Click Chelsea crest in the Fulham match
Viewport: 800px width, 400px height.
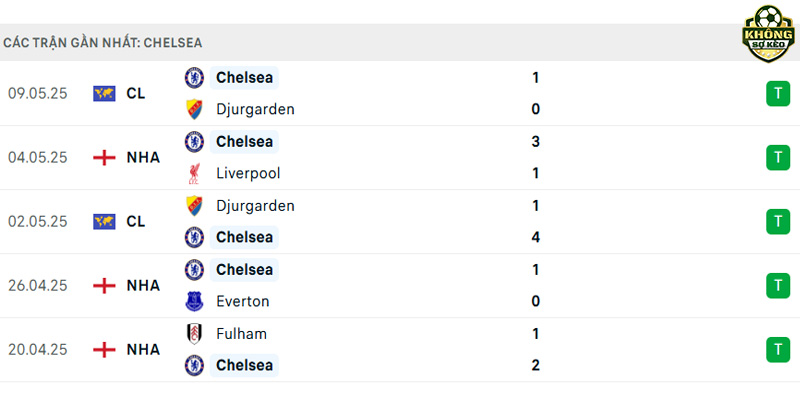[x=194, y=365]
